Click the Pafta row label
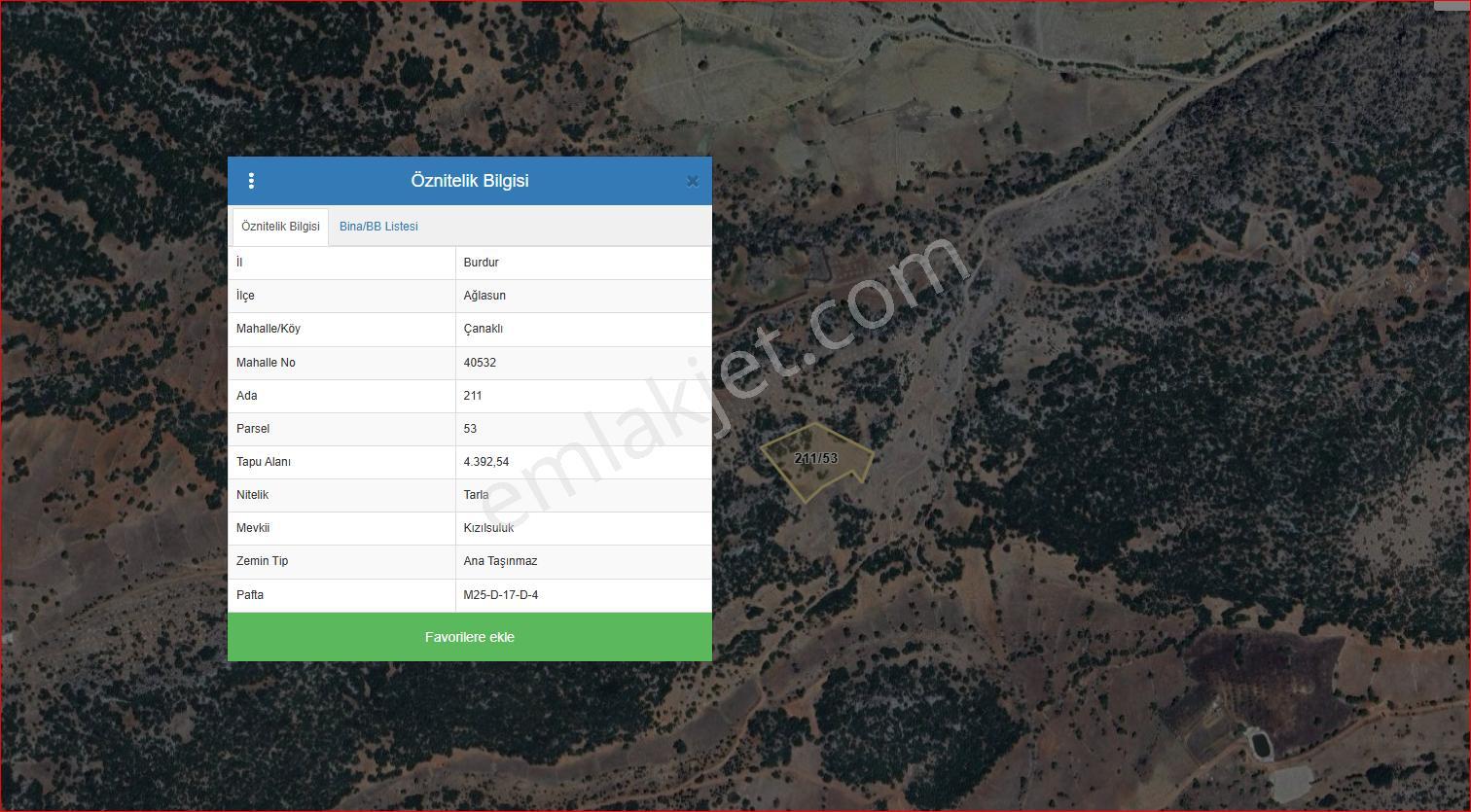Image resolution: width=1471 pixels, height=812 pixels. click(250, 595)
